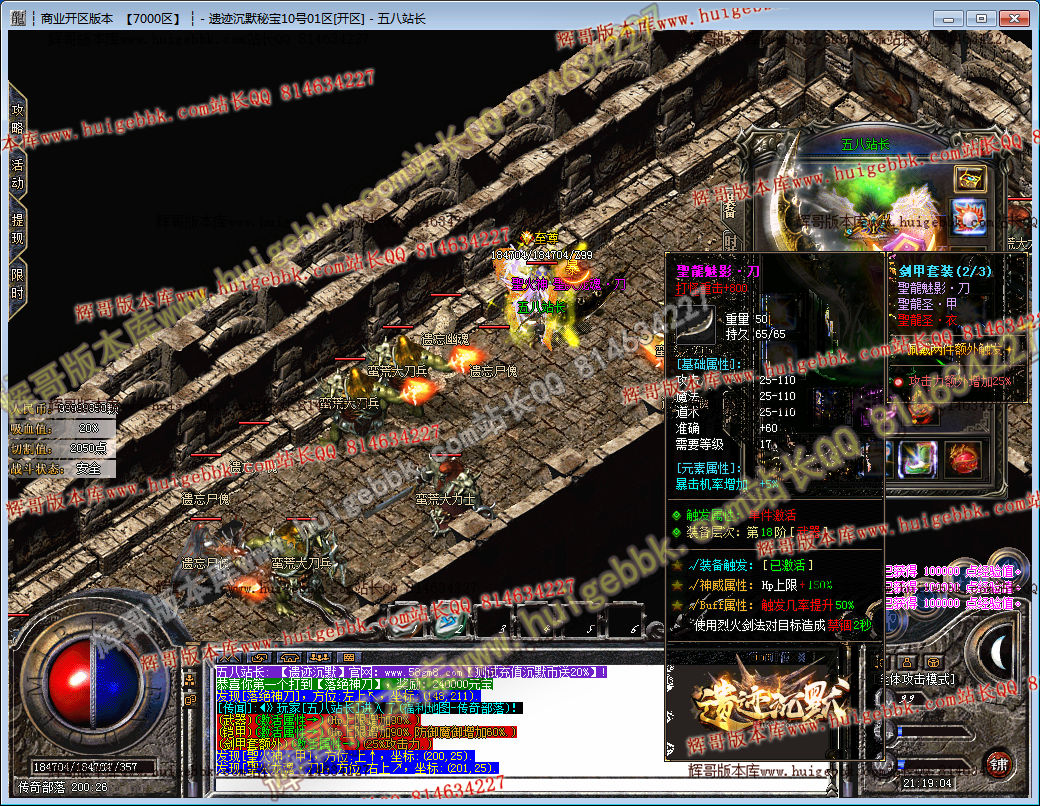Click the player name 五八站长 character
This screenshot has height=806, width=1040.
click(x=541, y=307)
